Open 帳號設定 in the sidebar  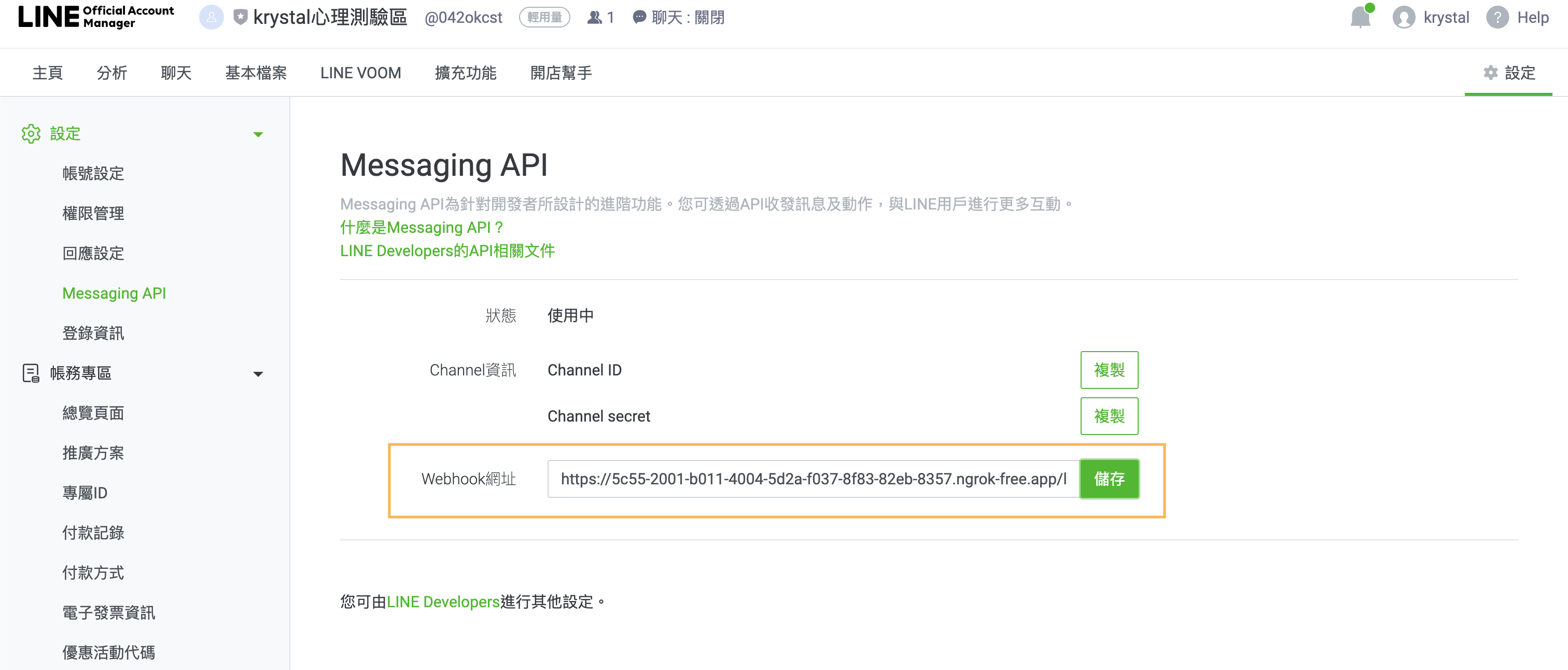click(x=93, y=173)
